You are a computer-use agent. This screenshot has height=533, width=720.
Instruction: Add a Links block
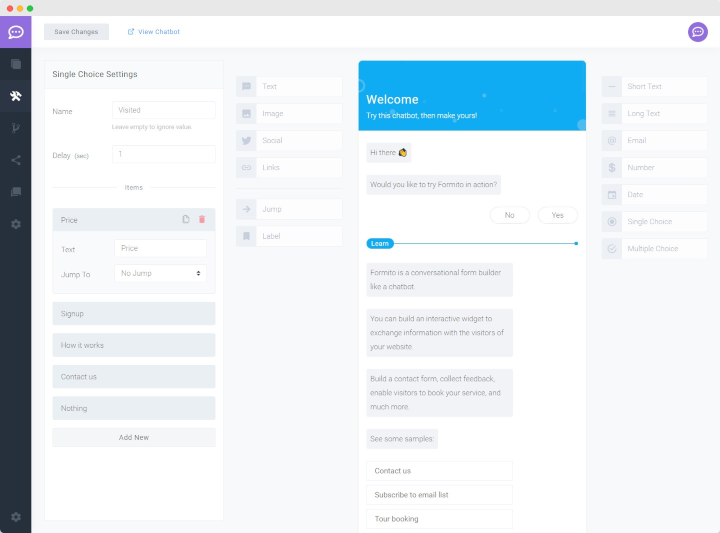pos(289,168)
